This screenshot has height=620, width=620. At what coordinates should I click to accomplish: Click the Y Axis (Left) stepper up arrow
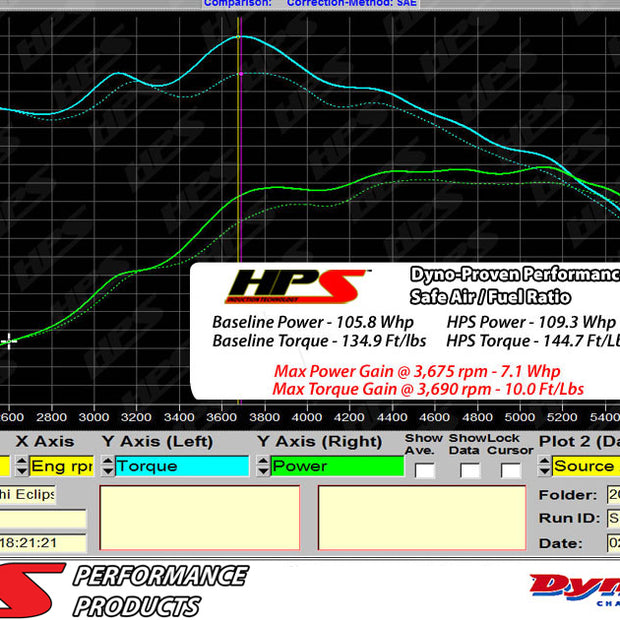108,461
